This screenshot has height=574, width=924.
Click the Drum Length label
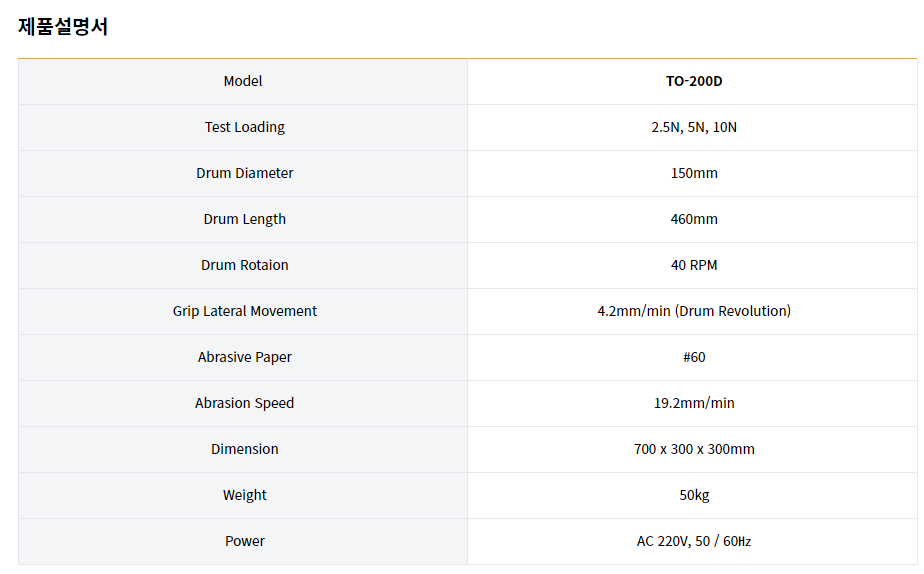point(244,219)
